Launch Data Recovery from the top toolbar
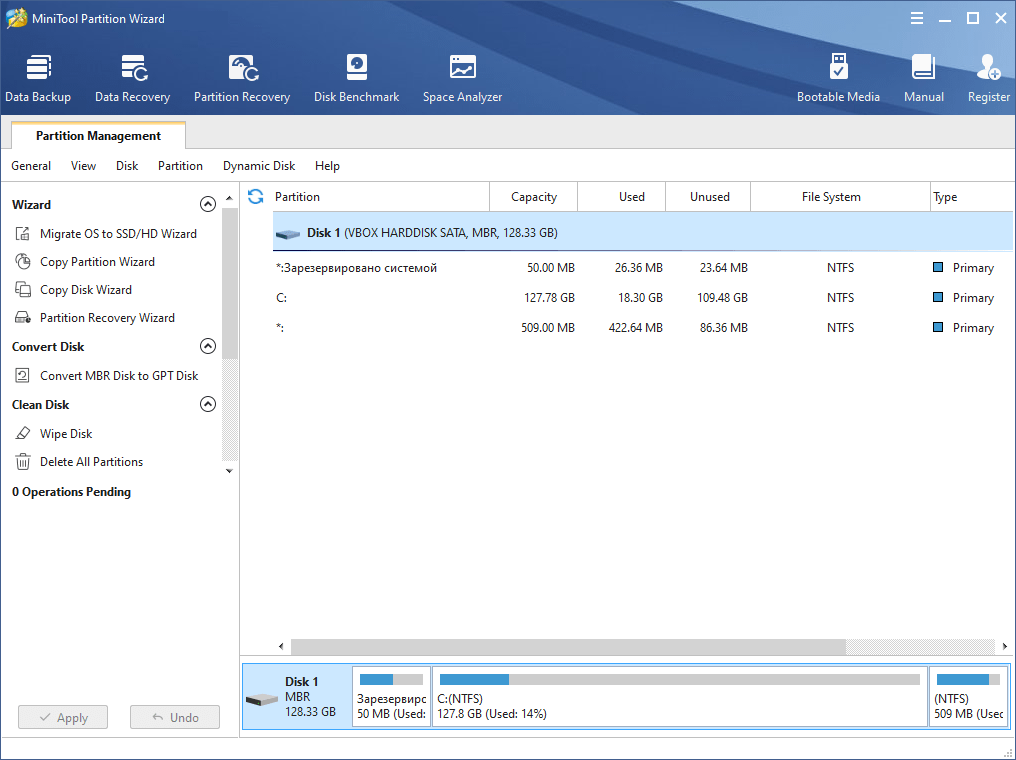1016x760 pixels. 132,78
